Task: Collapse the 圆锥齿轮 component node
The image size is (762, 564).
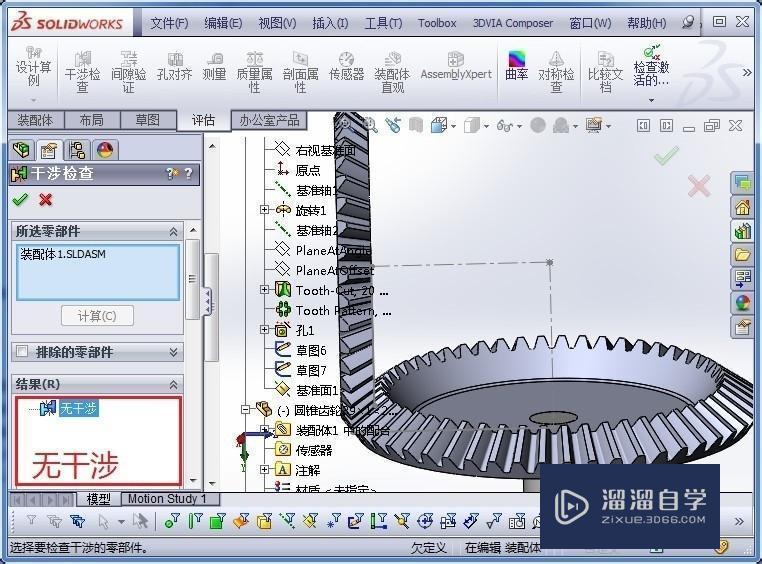Action: pyautogui.click(x=245, y=410)
